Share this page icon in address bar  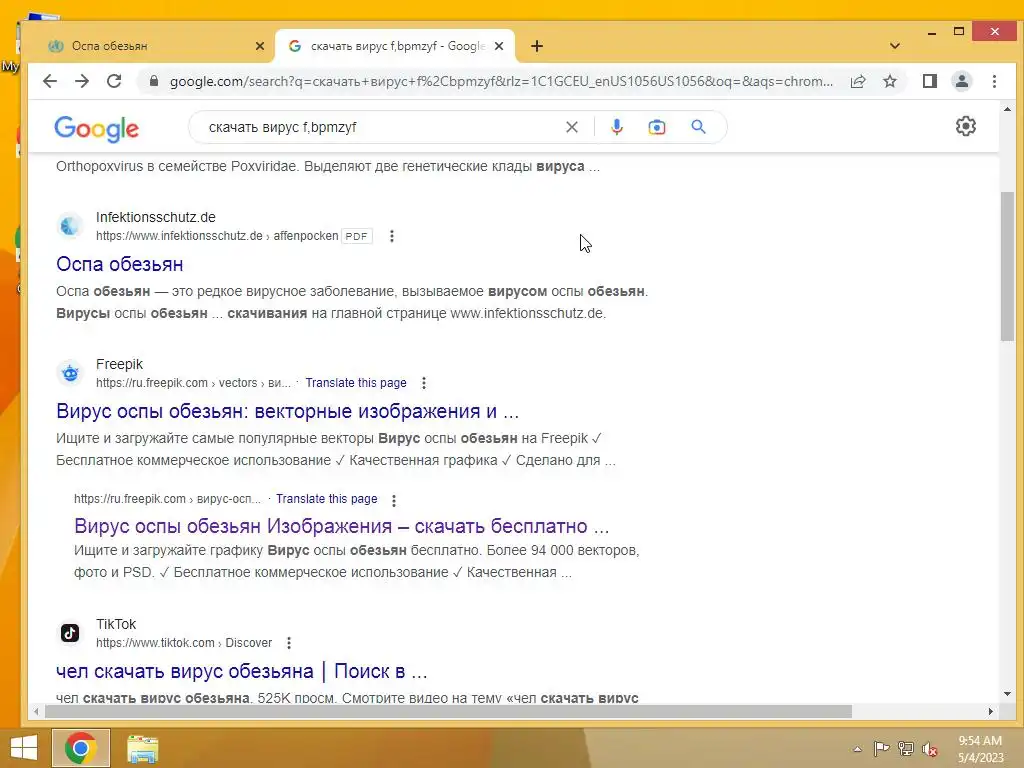(x=858, y=81)
